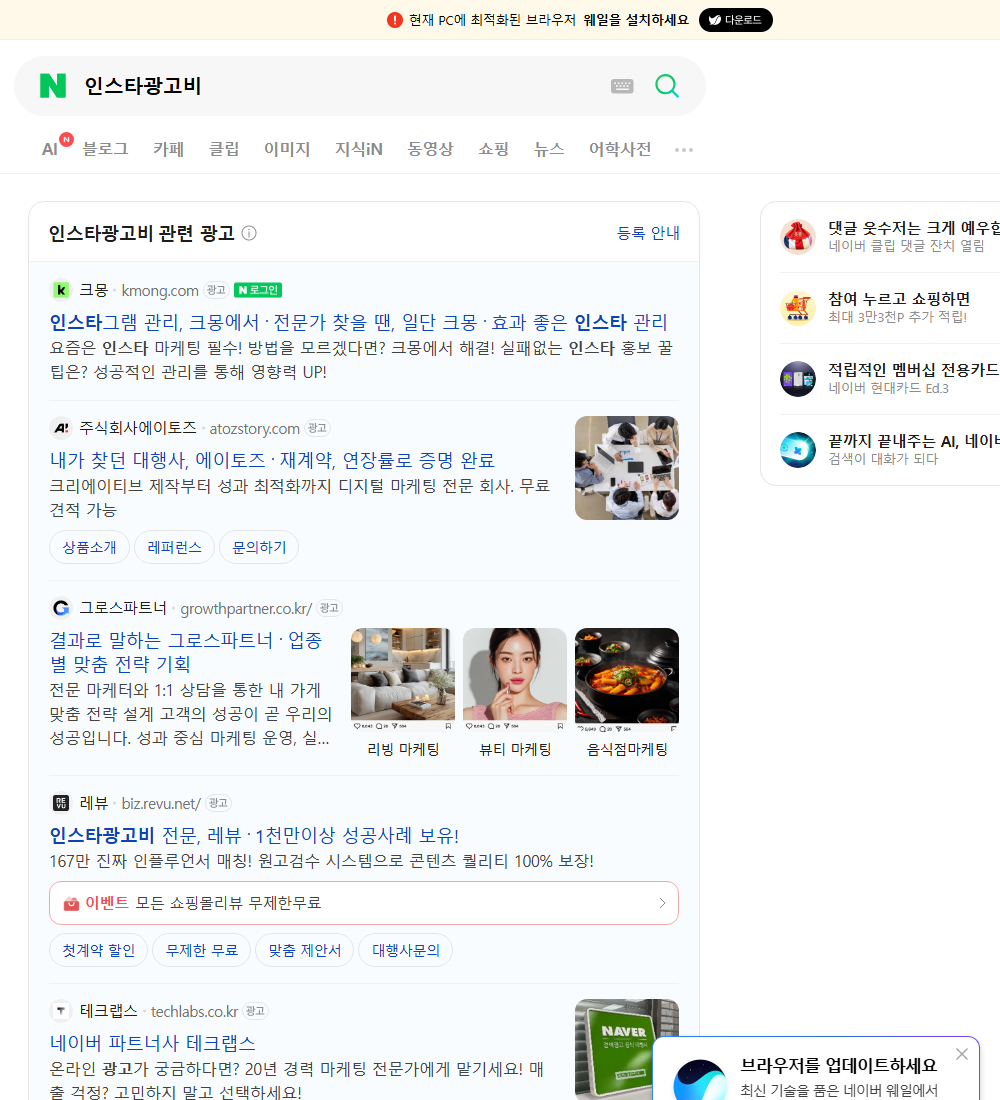Open 검색이 대화가 되다 promo text
The image size is (1000, 1100).
pos(883,459)
